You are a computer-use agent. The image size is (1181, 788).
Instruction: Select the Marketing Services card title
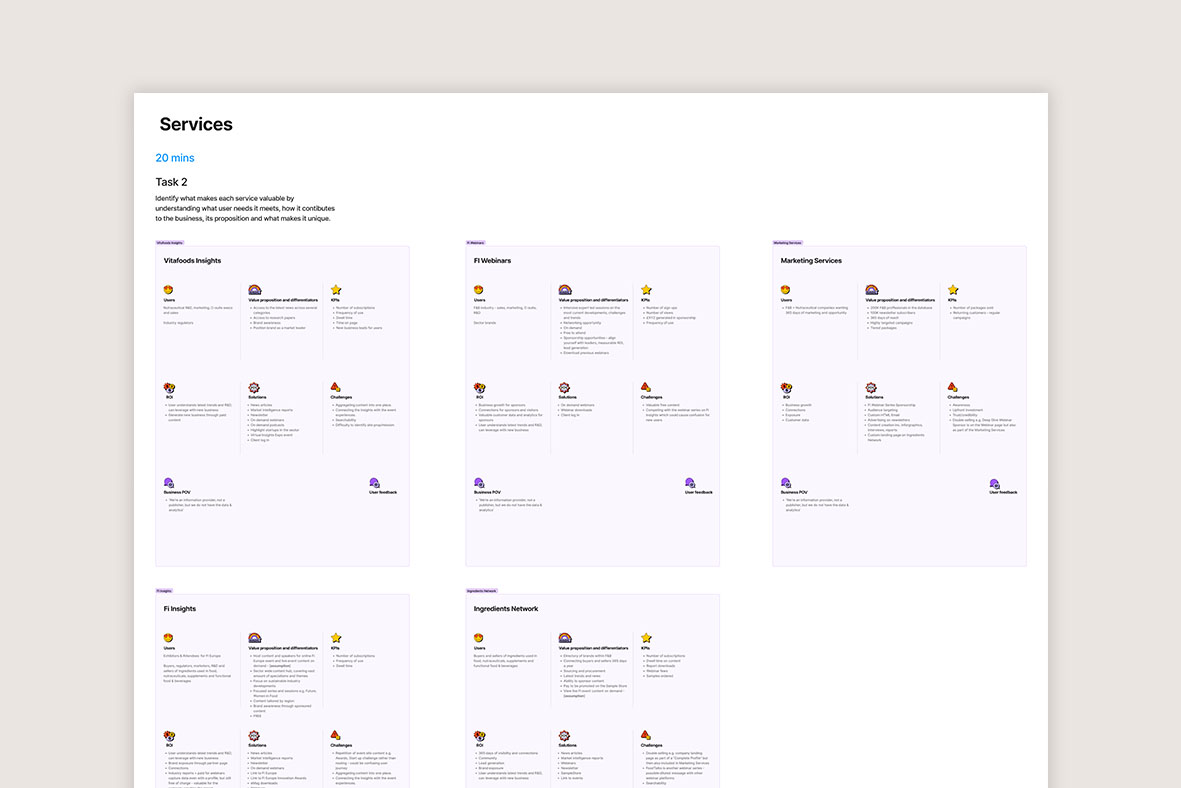tap(811, 261)
